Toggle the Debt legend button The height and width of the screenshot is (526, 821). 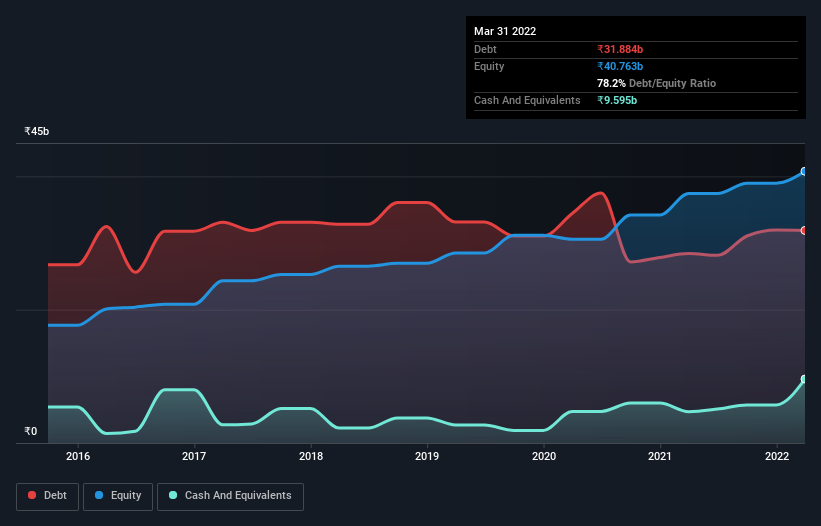(47, 496)
